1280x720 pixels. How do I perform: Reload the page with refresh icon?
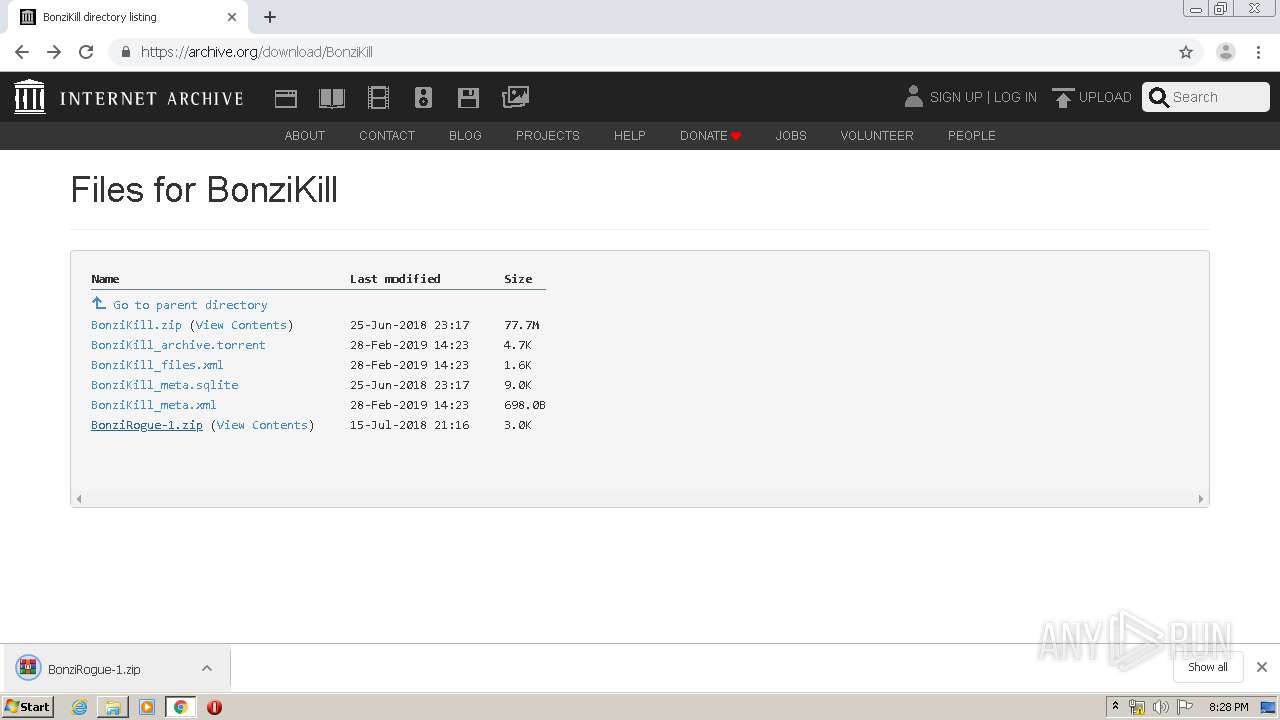pyautogui.click(x=86, y=52)
